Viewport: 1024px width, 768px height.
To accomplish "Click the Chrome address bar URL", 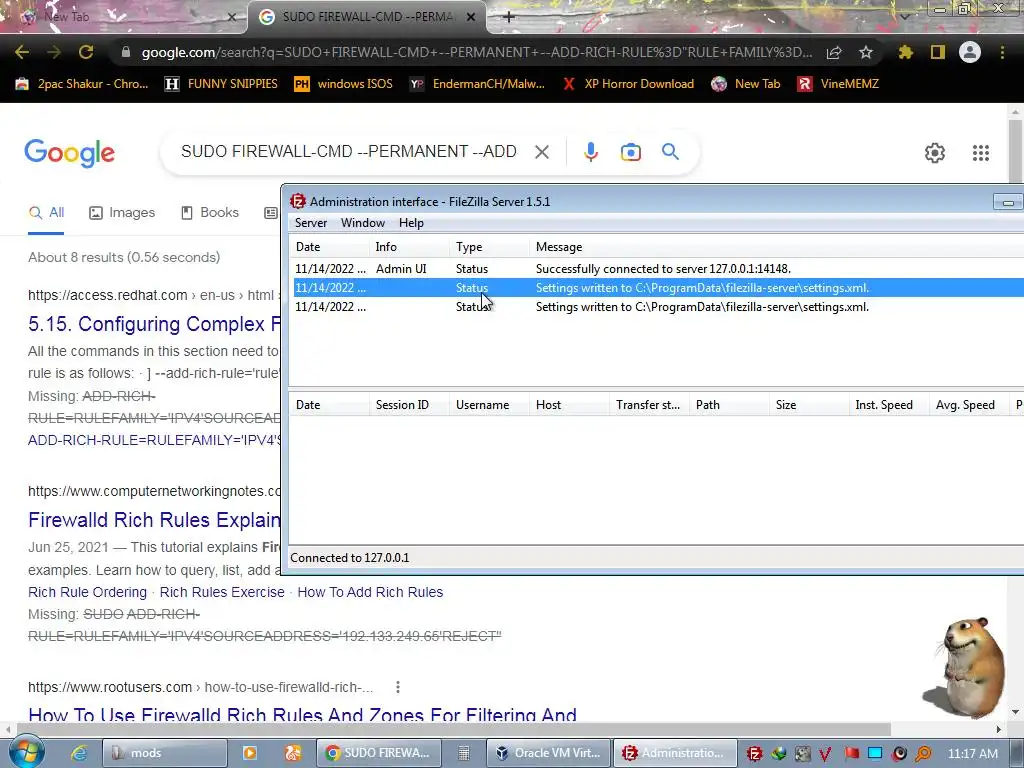I will 477,52.
